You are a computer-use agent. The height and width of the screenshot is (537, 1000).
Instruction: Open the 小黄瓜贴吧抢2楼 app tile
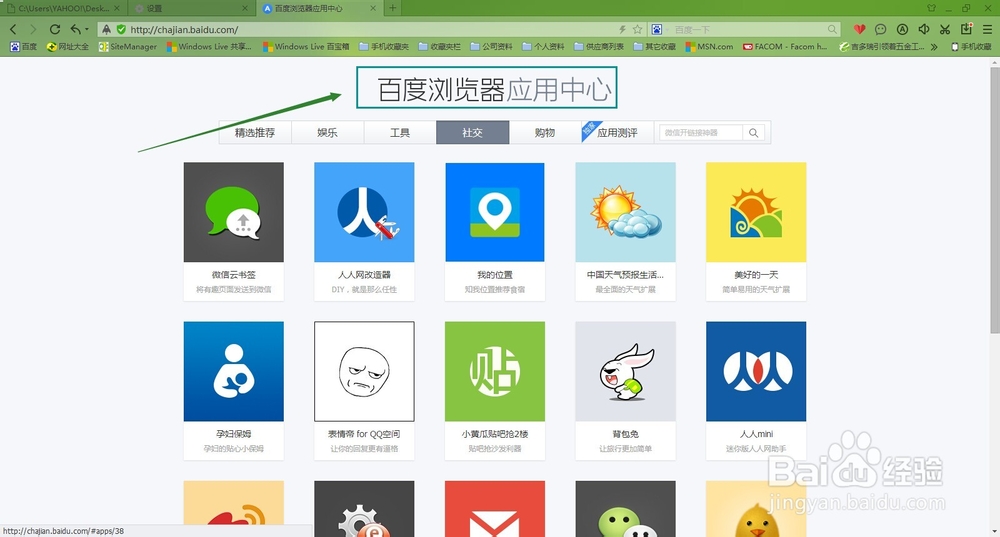click(x=495, y=390)
